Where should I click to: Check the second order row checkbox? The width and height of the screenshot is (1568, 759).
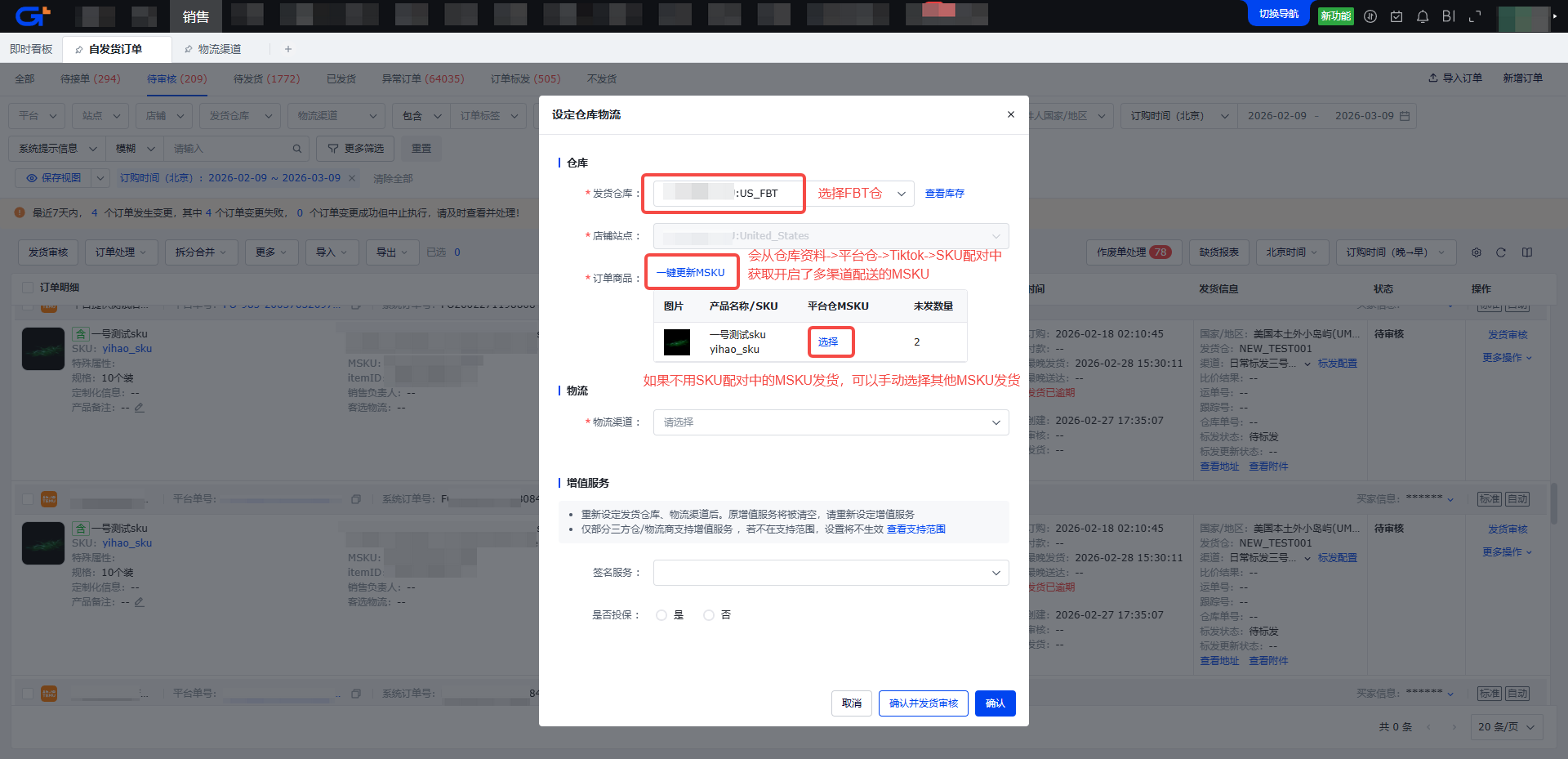(x=28, y=499)
